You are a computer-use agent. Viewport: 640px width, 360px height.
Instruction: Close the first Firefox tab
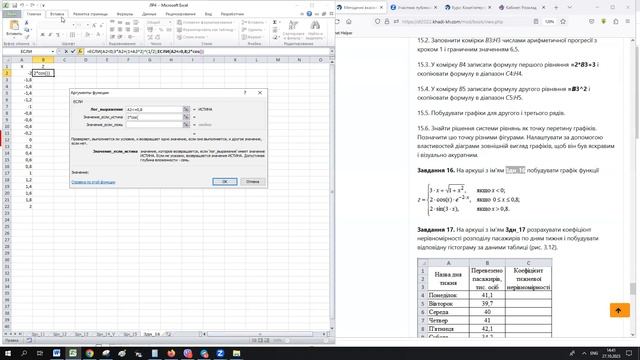pos(382,7)
